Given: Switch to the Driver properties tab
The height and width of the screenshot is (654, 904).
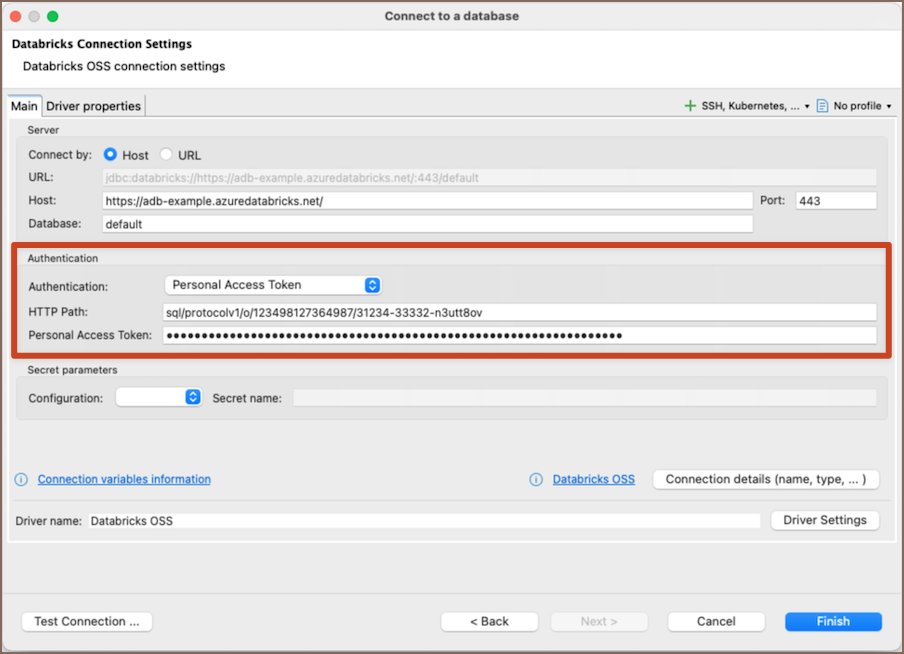Looking at the screenshot, I should pos(94,106).
